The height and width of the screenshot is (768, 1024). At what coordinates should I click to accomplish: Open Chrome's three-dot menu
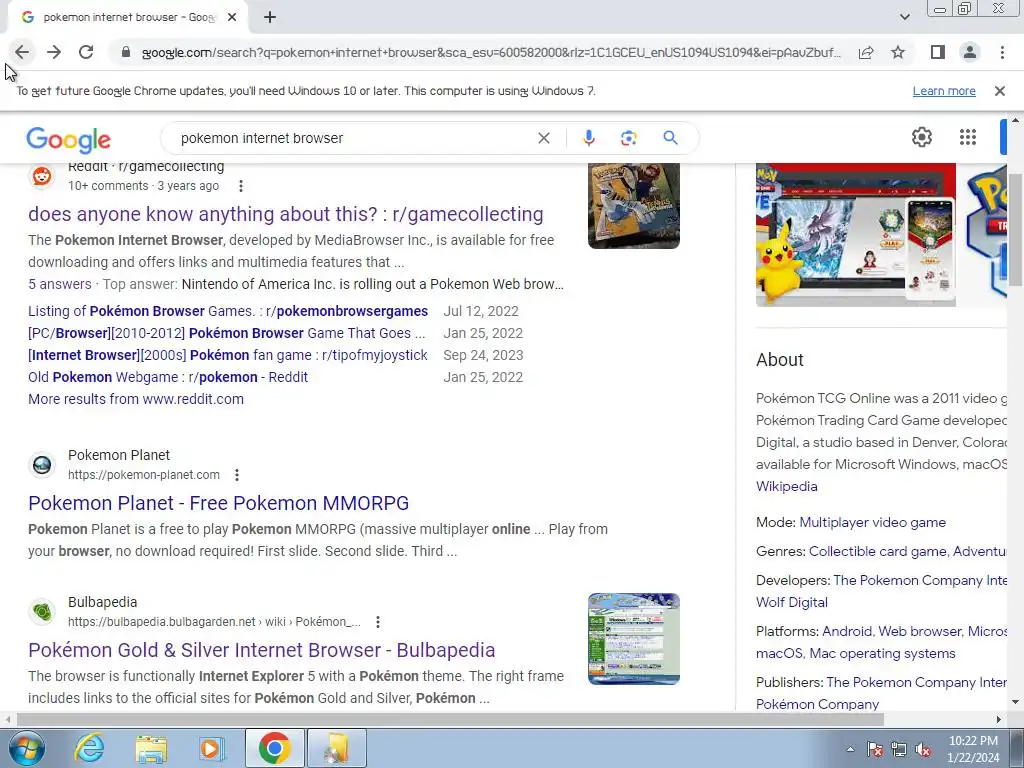(1002, 52)
